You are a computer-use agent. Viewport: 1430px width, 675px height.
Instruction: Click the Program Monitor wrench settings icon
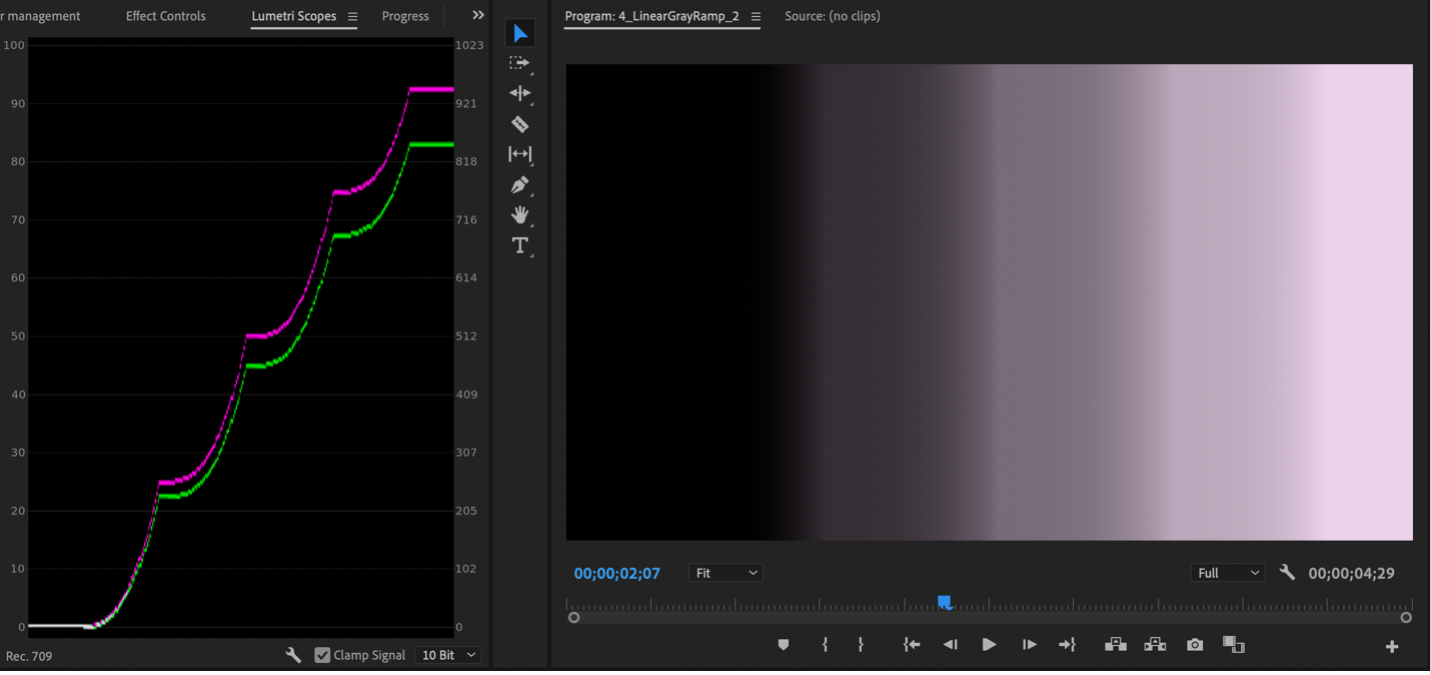click(x=1287, y=572)
